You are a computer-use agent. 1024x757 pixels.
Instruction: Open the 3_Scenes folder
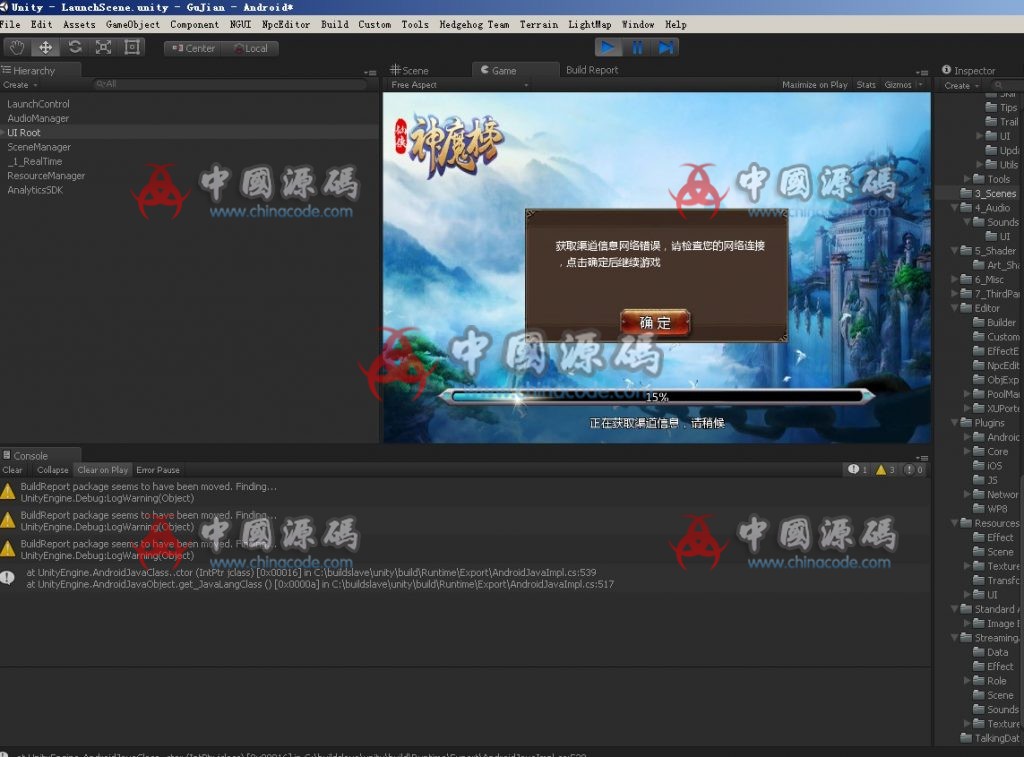click(988, 193)
